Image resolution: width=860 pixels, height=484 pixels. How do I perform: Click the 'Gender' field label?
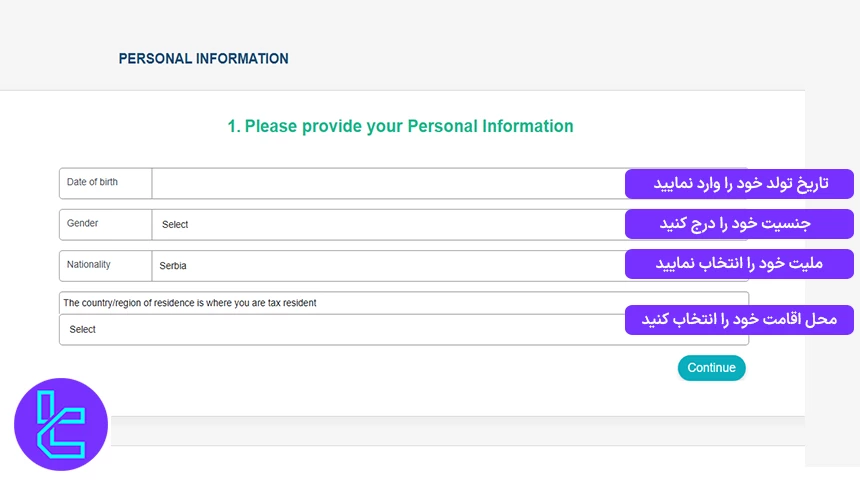tap(82, 223)
